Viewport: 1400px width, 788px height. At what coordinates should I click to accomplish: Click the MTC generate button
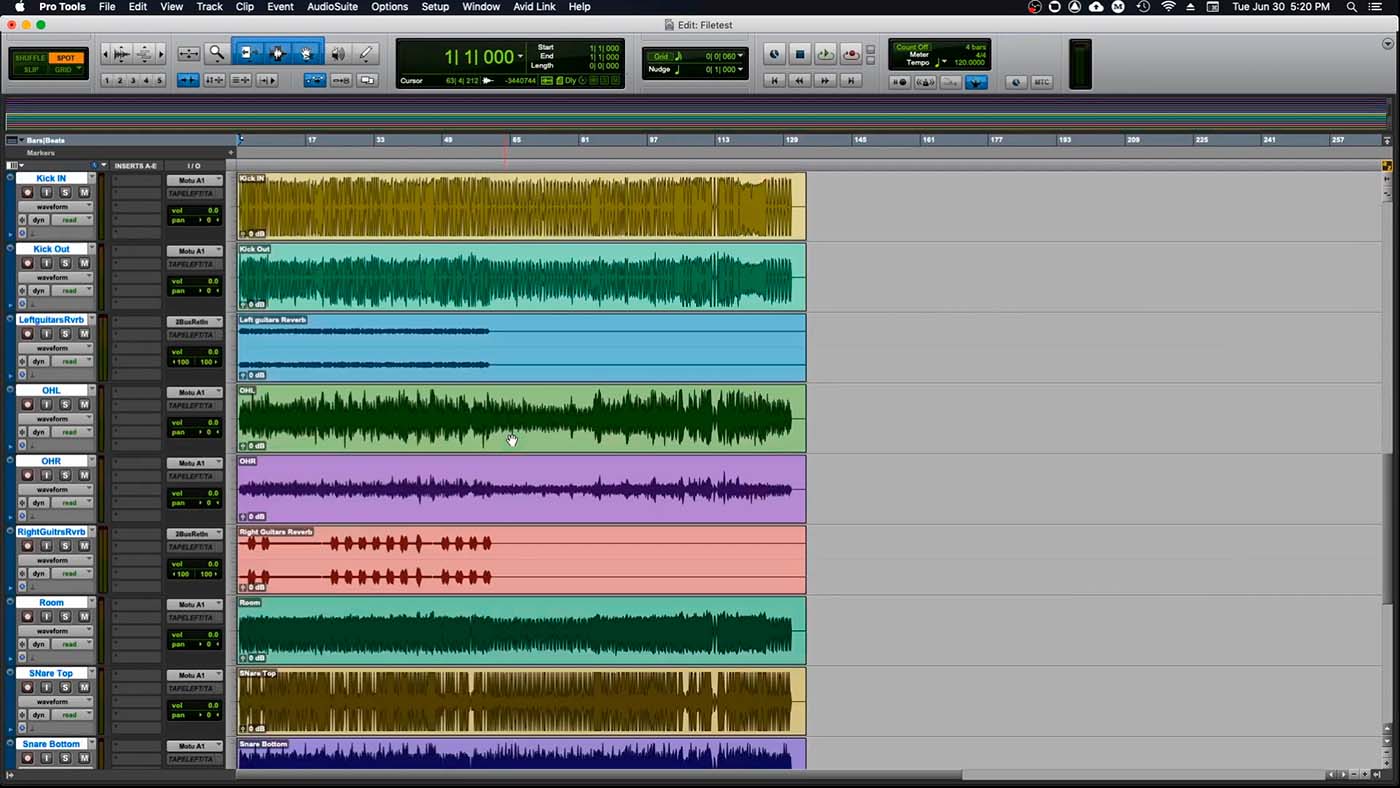(x=1041, y=82)
